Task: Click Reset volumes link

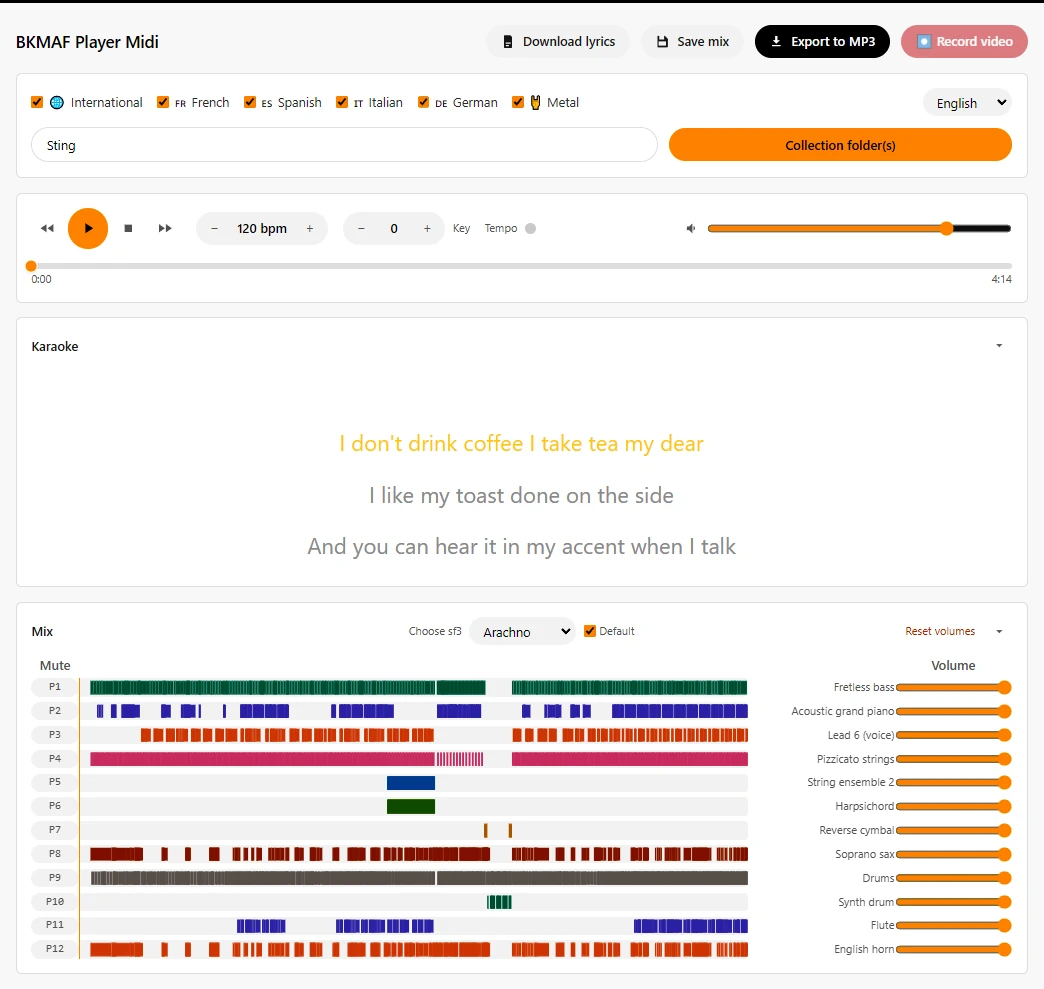Action: tap(939, 631)
